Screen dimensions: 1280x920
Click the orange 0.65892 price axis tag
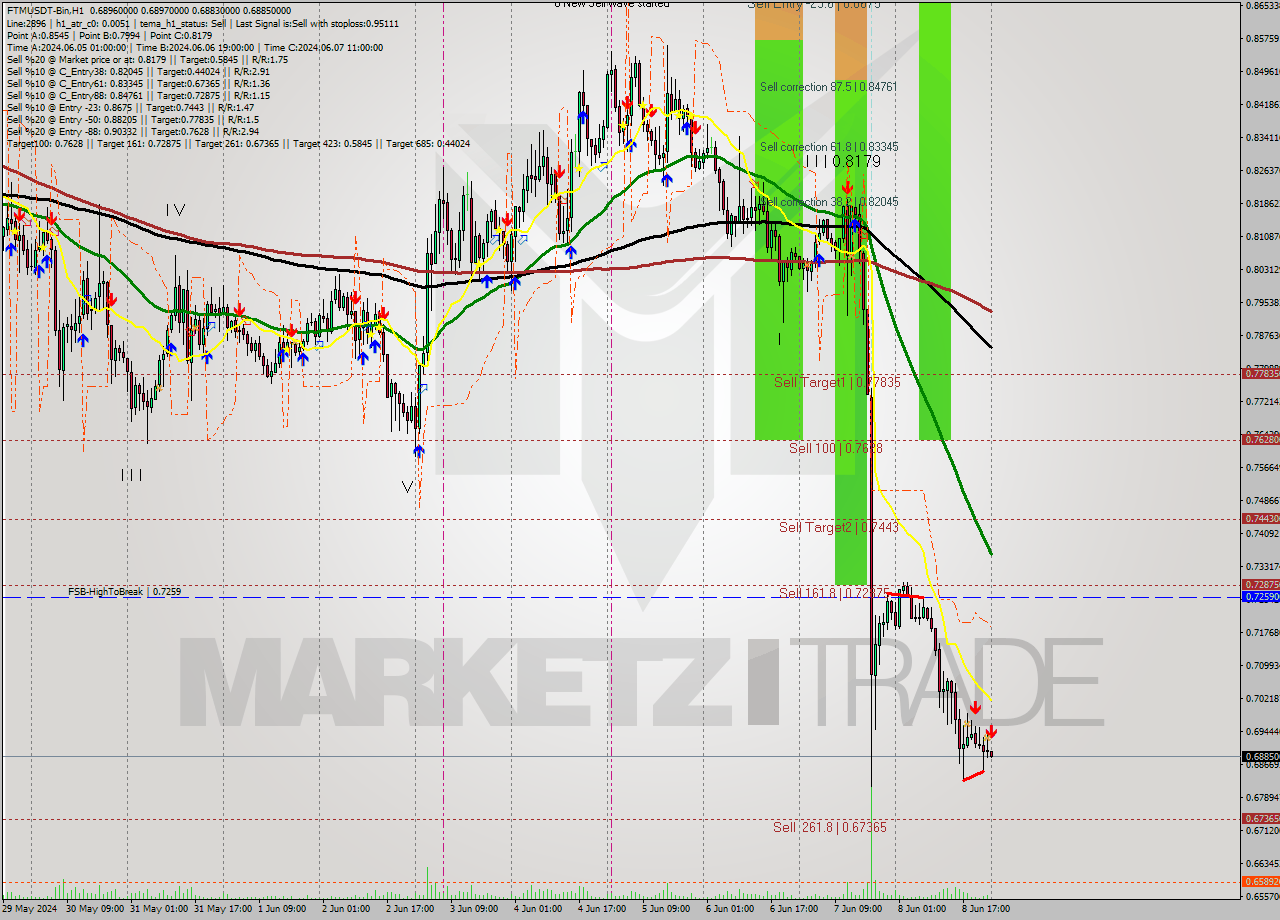tap(1260, 881)
